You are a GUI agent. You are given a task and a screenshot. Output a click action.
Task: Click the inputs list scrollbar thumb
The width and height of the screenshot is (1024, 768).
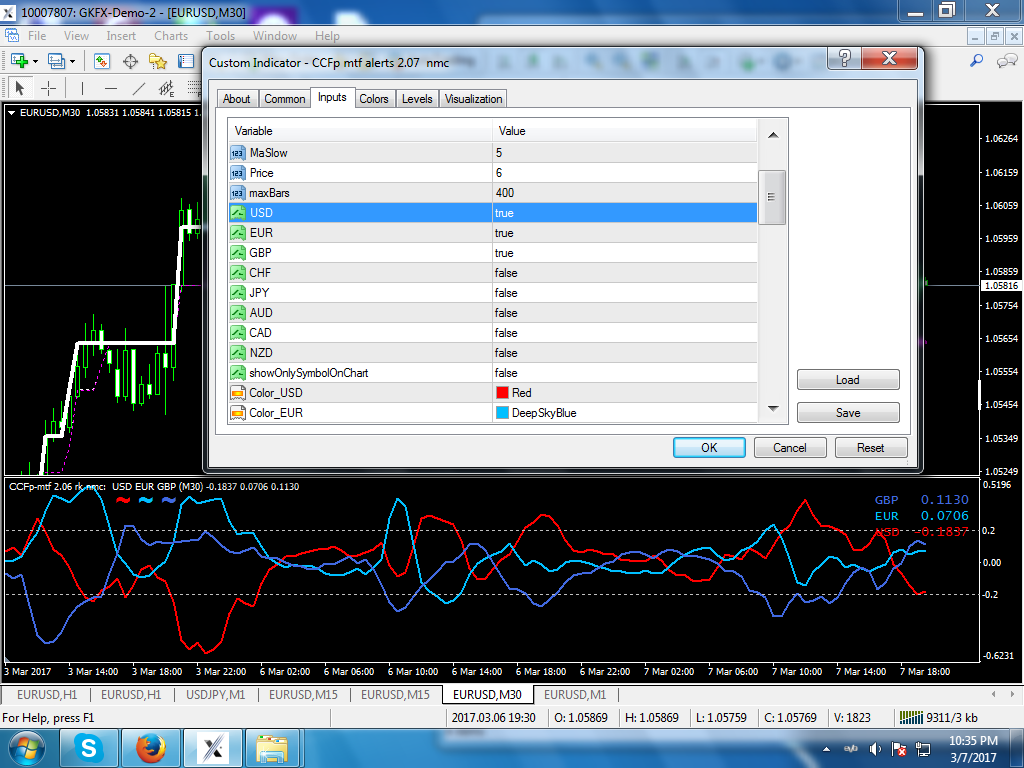tap(772, 197)
